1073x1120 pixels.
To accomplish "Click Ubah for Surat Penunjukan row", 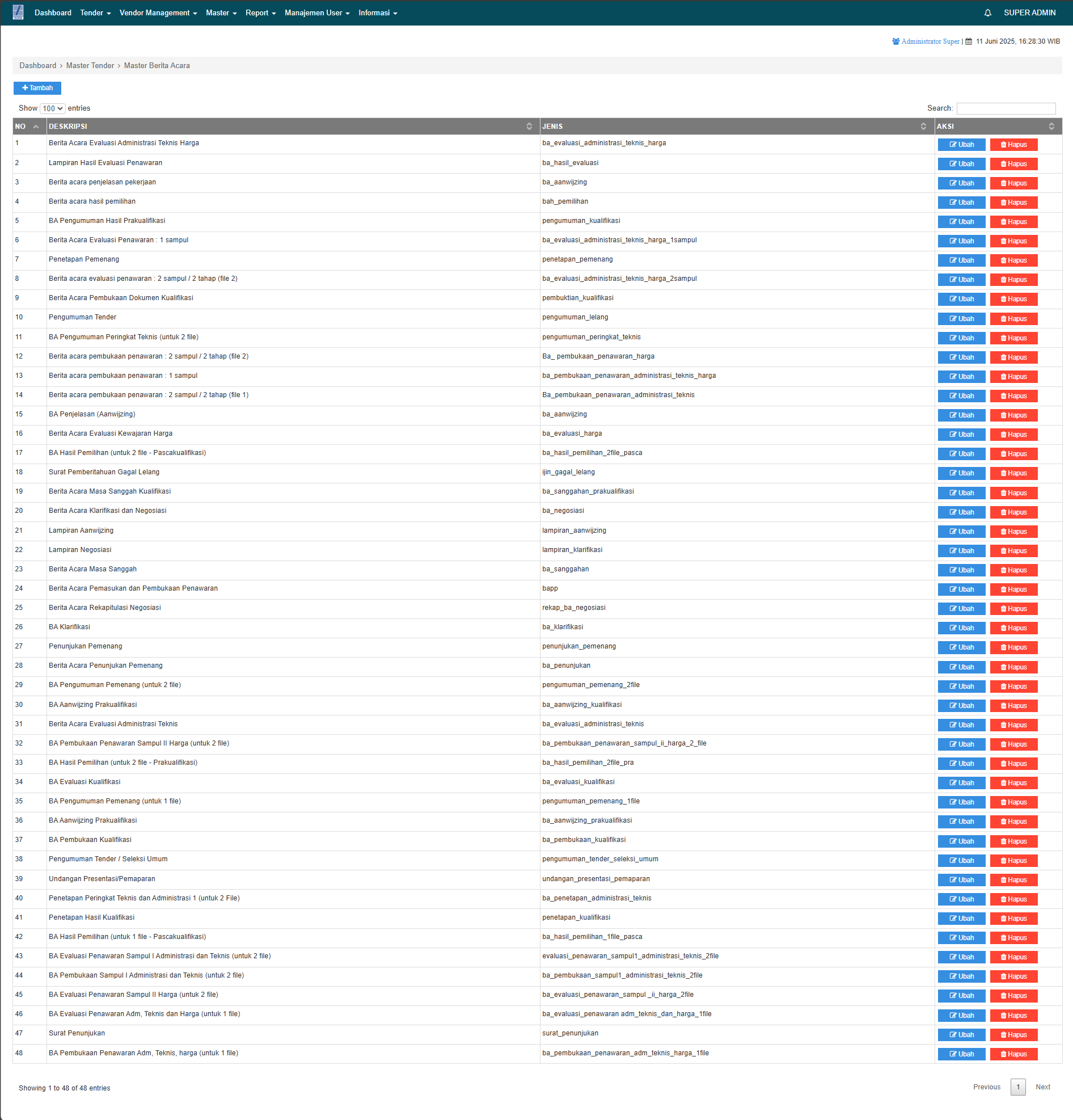I will (x=961, y=1035).
